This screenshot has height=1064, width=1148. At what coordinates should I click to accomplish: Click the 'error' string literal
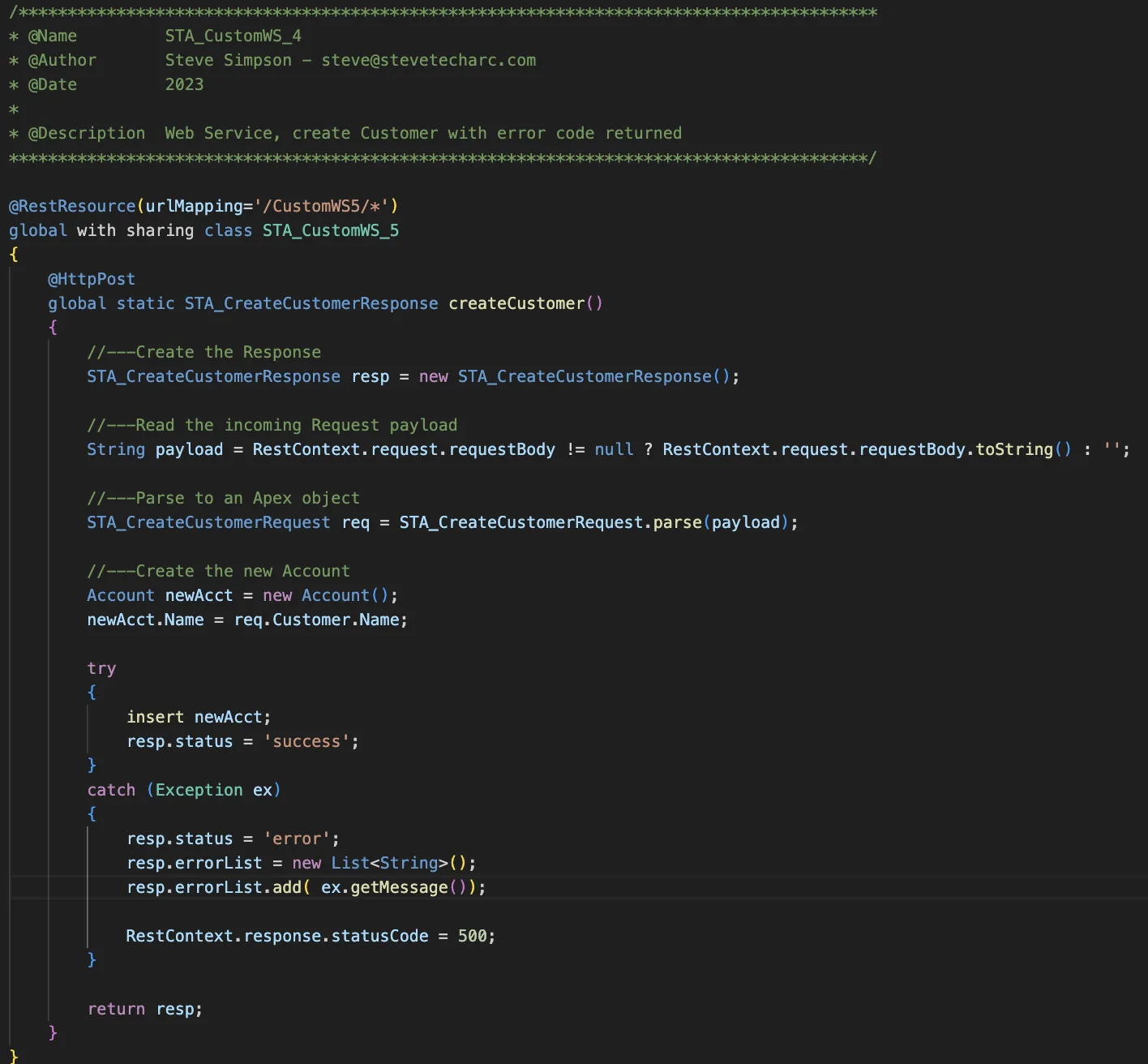click(x=297, y=839)
